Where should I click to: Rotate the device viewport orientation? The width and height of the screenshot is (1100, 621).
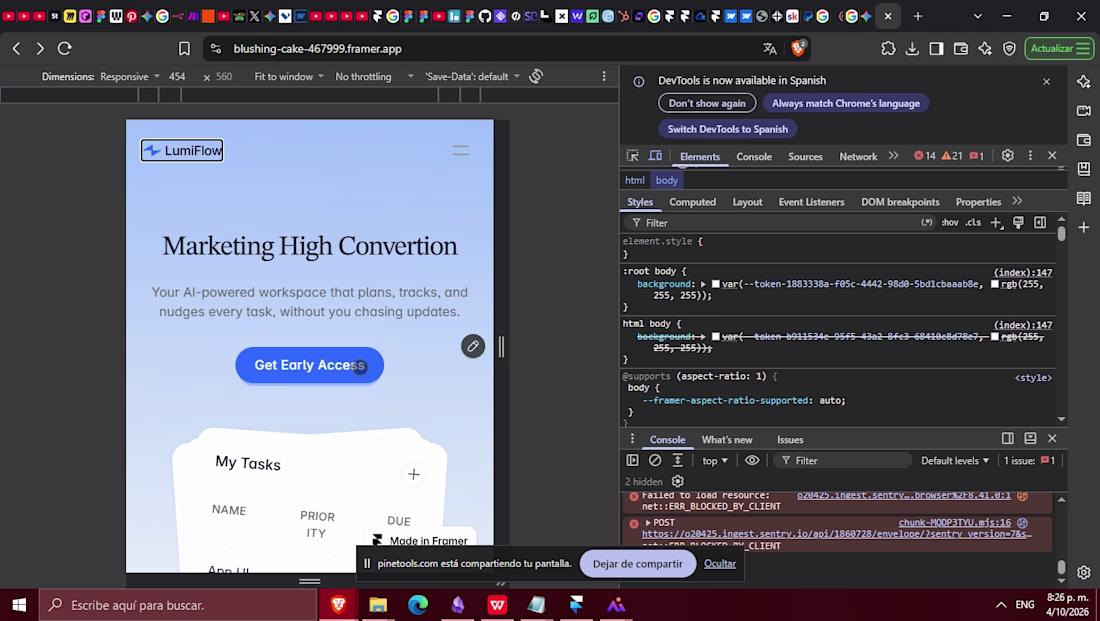536,76
